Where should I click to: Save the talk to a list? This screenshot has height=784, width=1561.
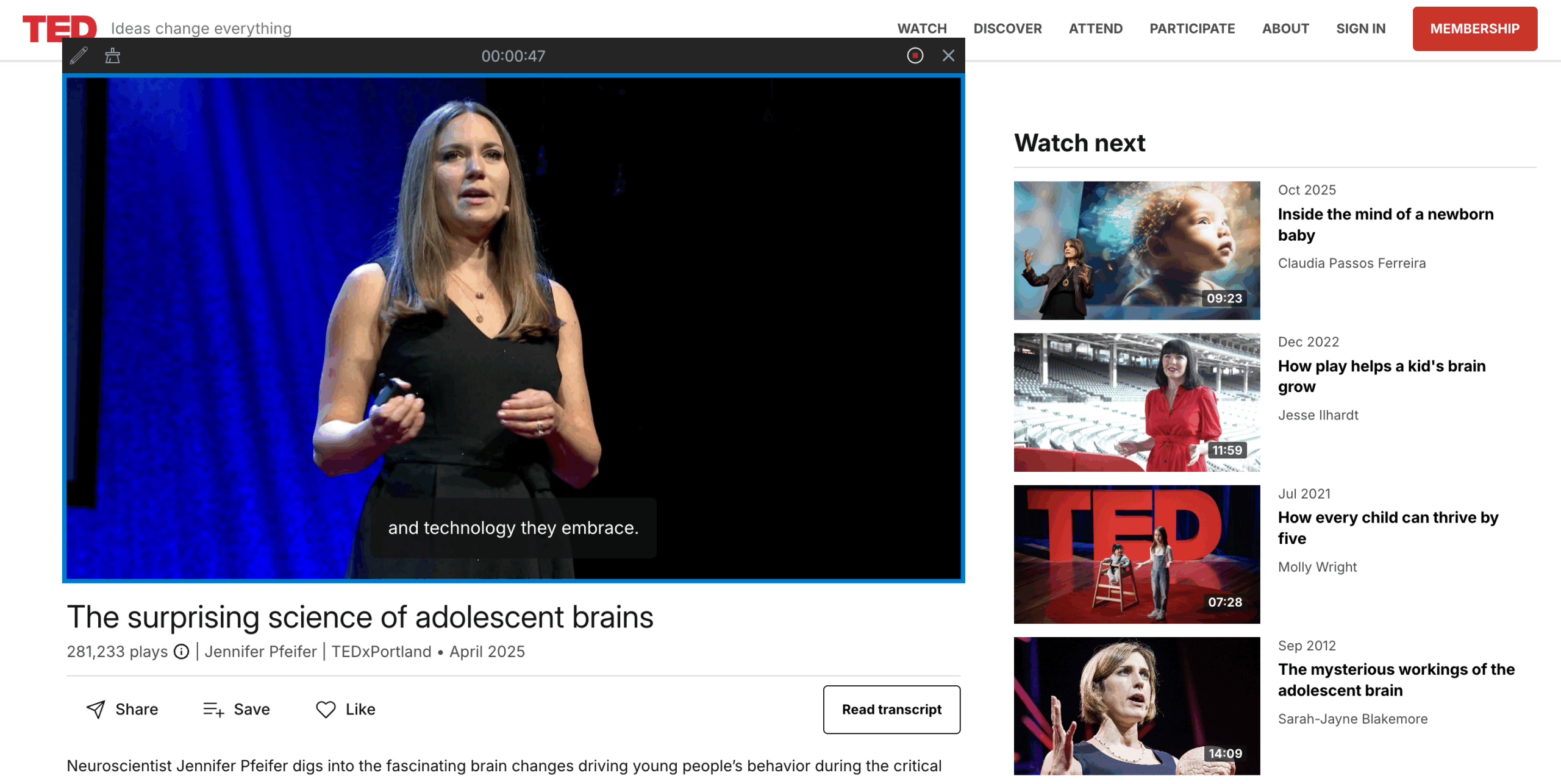[x=235, y=709]
